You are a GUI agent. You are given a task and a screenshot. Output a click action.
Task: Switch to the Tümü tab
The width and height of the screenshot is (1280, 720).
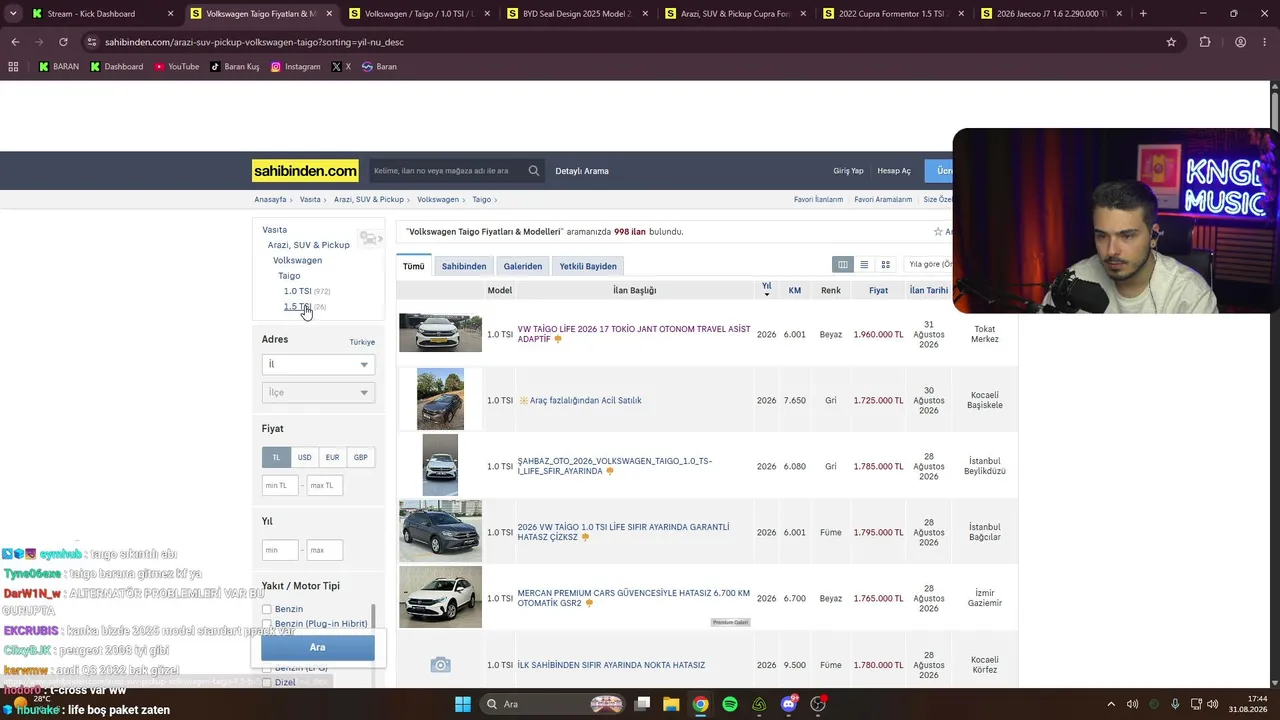point(414,266)
